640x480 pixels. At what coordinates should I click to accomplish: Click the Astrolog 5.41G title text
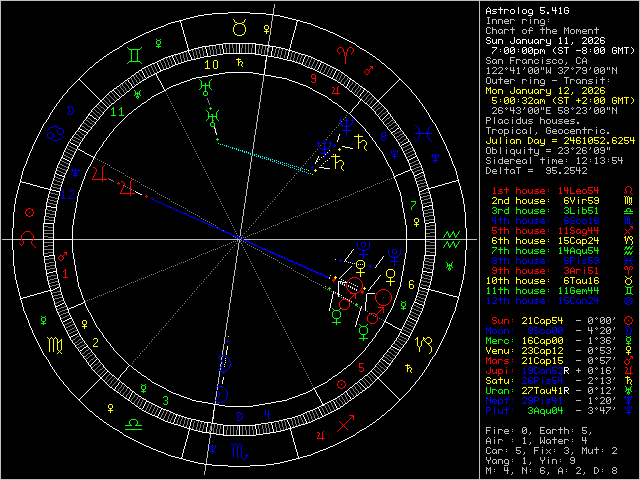[522, 10]
